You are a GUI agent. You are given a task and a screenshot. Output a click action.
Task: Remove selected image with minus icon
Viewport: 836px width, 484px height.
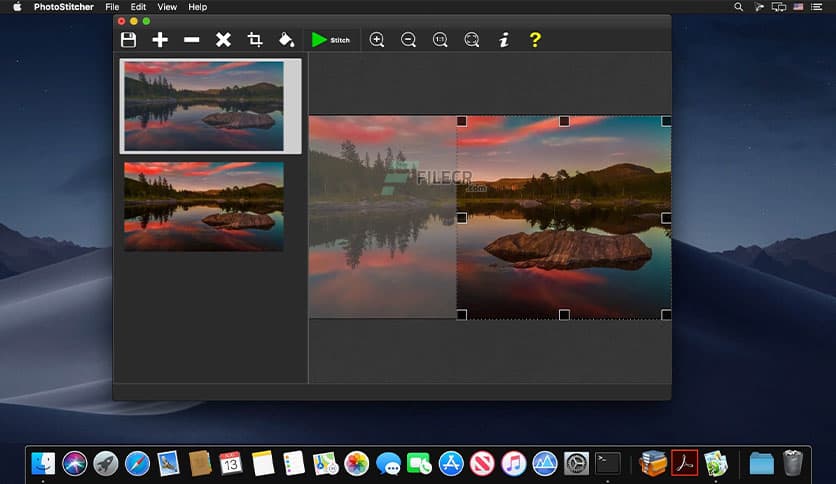191,40
